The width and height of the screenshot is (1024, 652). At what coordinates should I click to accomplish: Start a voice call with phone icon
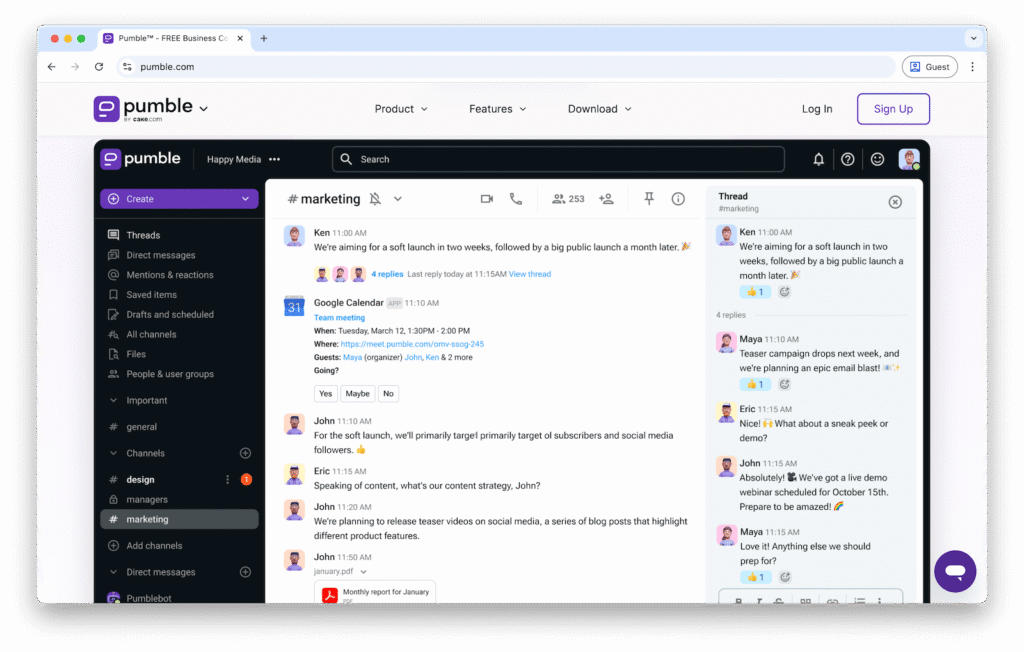(x=516, y=199)
